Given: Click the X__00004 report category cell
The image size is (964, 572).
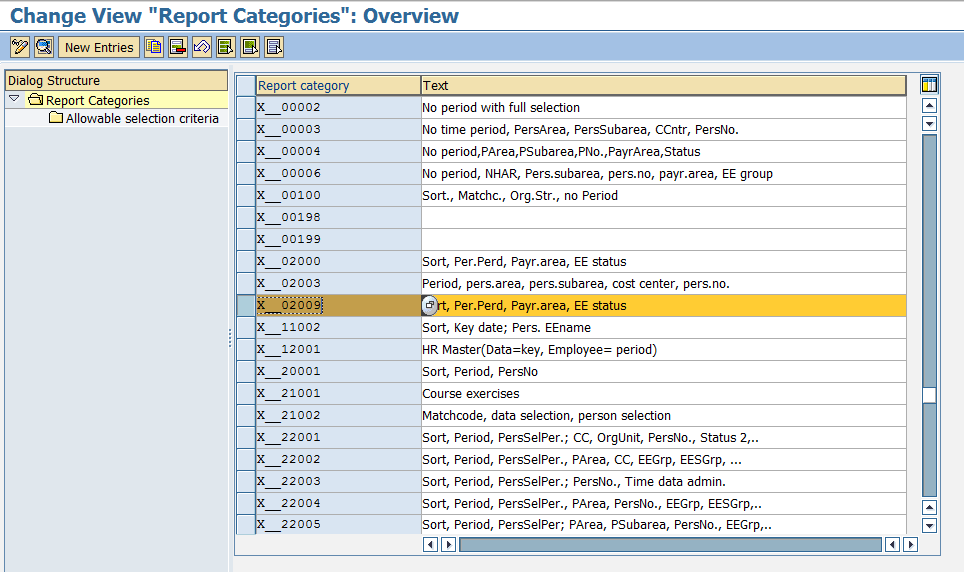Looking at the screenshot, I should [338, 151].
